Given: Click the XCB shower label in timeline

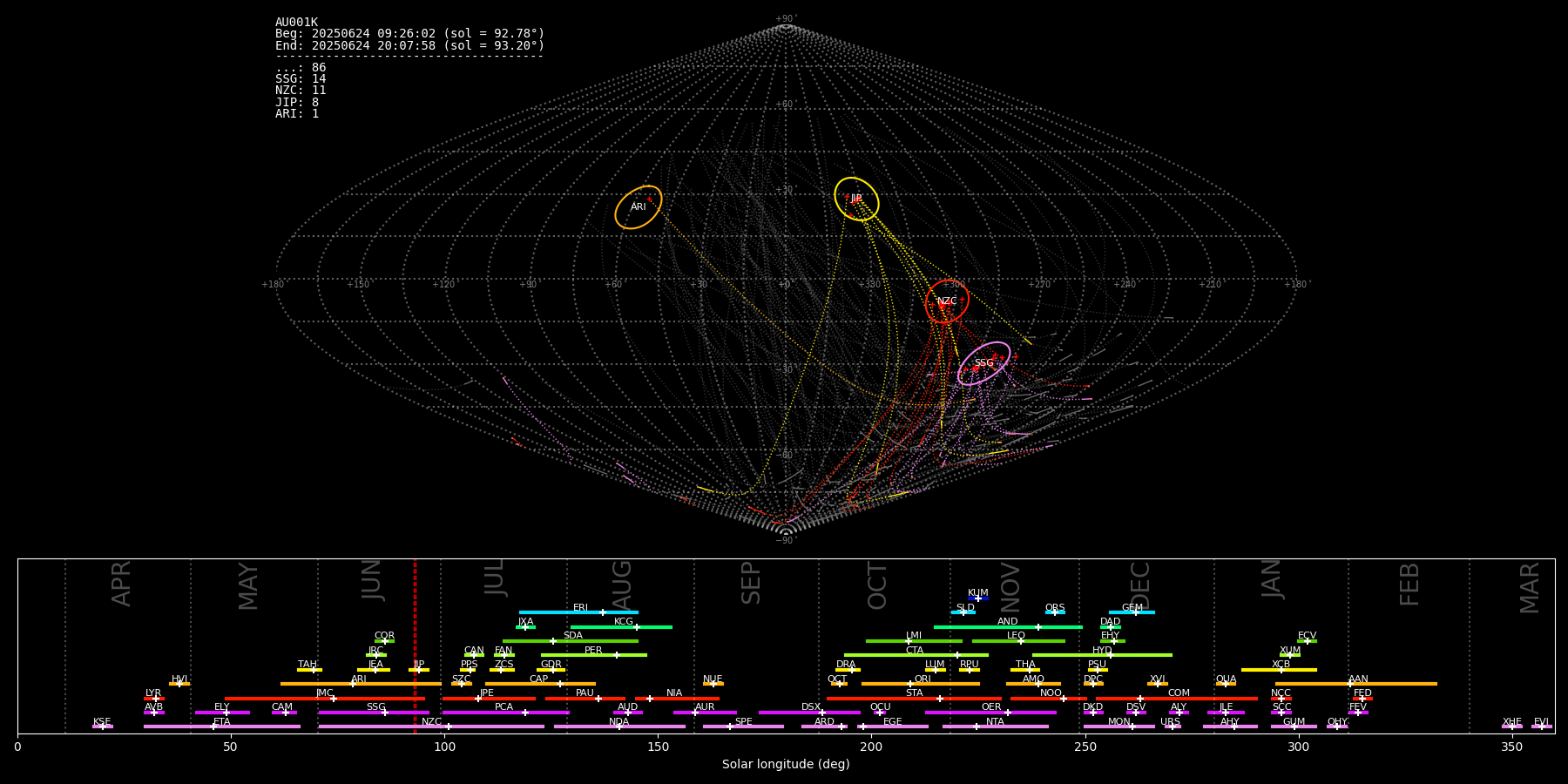Looking at the screenshot, I should [x=1281, y=665].
